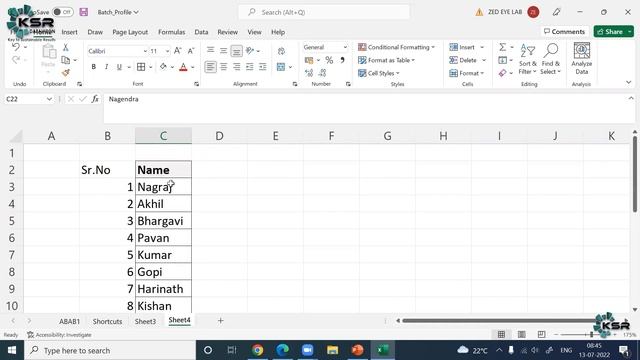Open the Cell Styles dropdown

379,73
